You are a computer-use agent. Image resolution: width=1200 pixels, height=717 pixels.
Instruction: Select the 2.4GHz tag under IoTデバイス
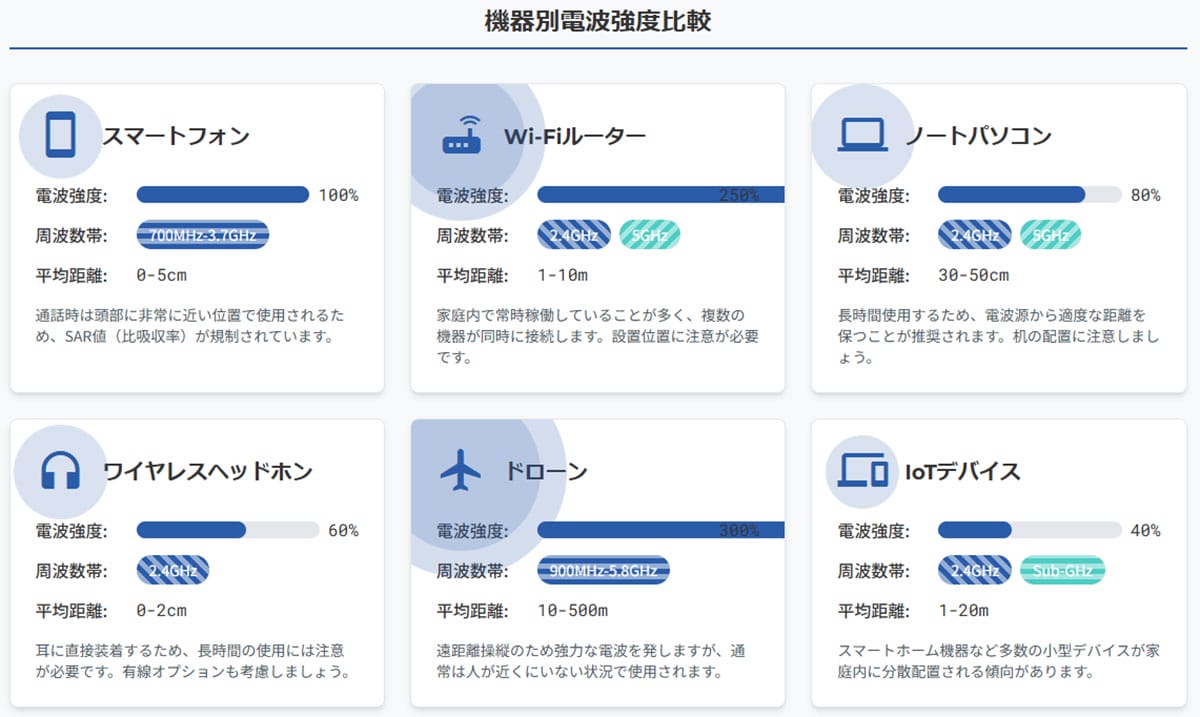[975, 570]
